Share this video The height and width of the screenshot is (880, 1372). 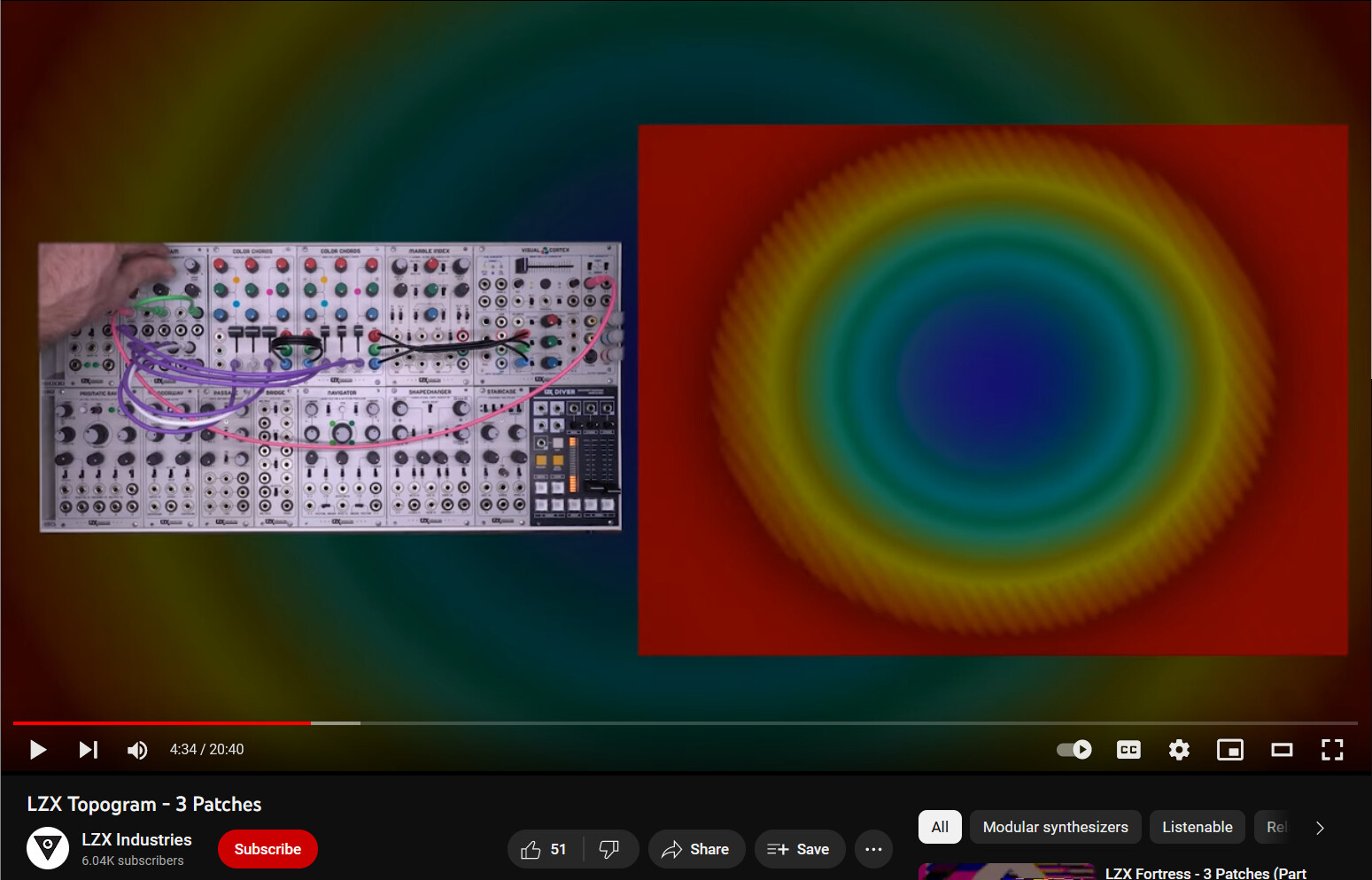coord(696,849)
